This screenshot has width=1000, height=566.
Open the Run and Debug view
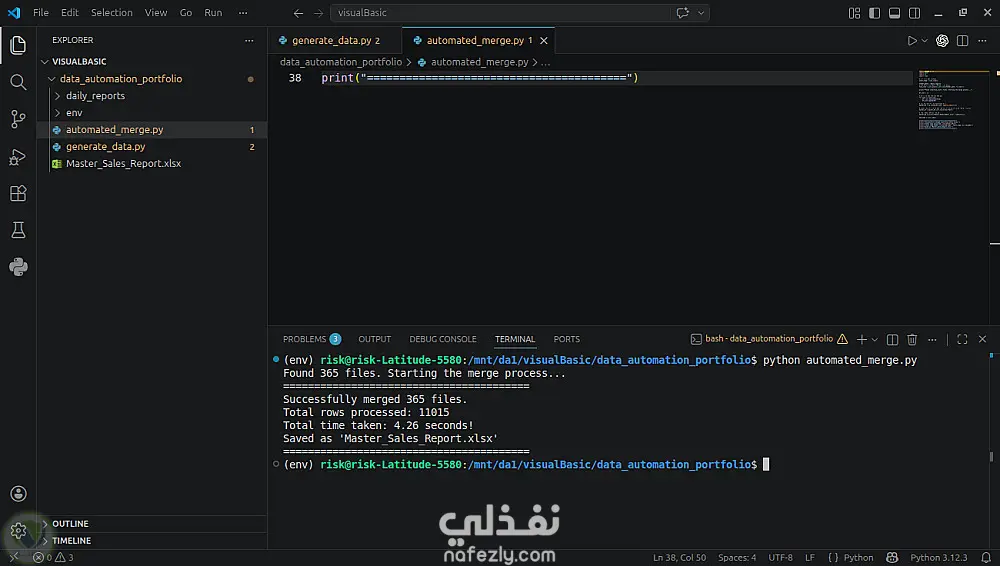(18, 156)
